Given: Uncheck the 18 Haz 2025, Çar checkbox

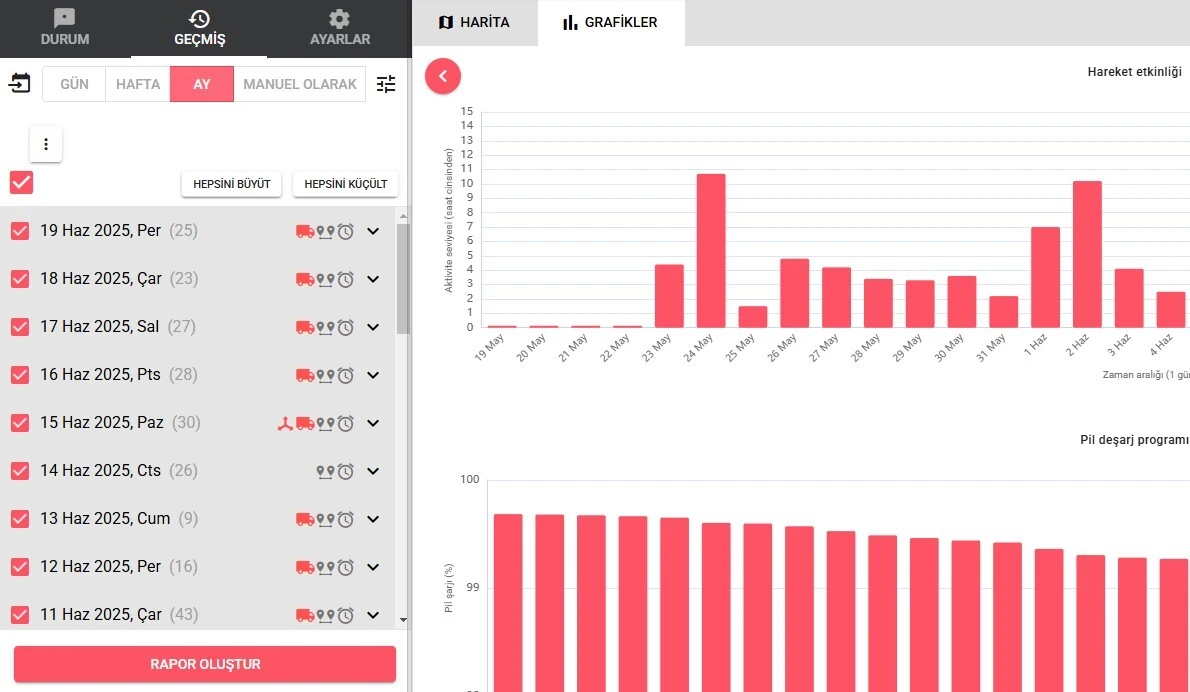Looking at the screenshot, I should click(x=20, y=278).
